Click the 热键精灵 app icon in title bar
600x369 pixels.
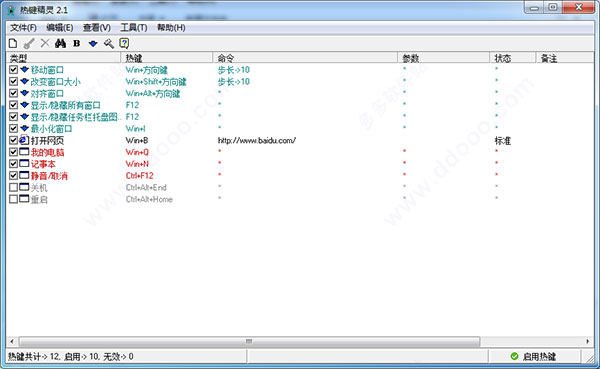click(11, 10)
